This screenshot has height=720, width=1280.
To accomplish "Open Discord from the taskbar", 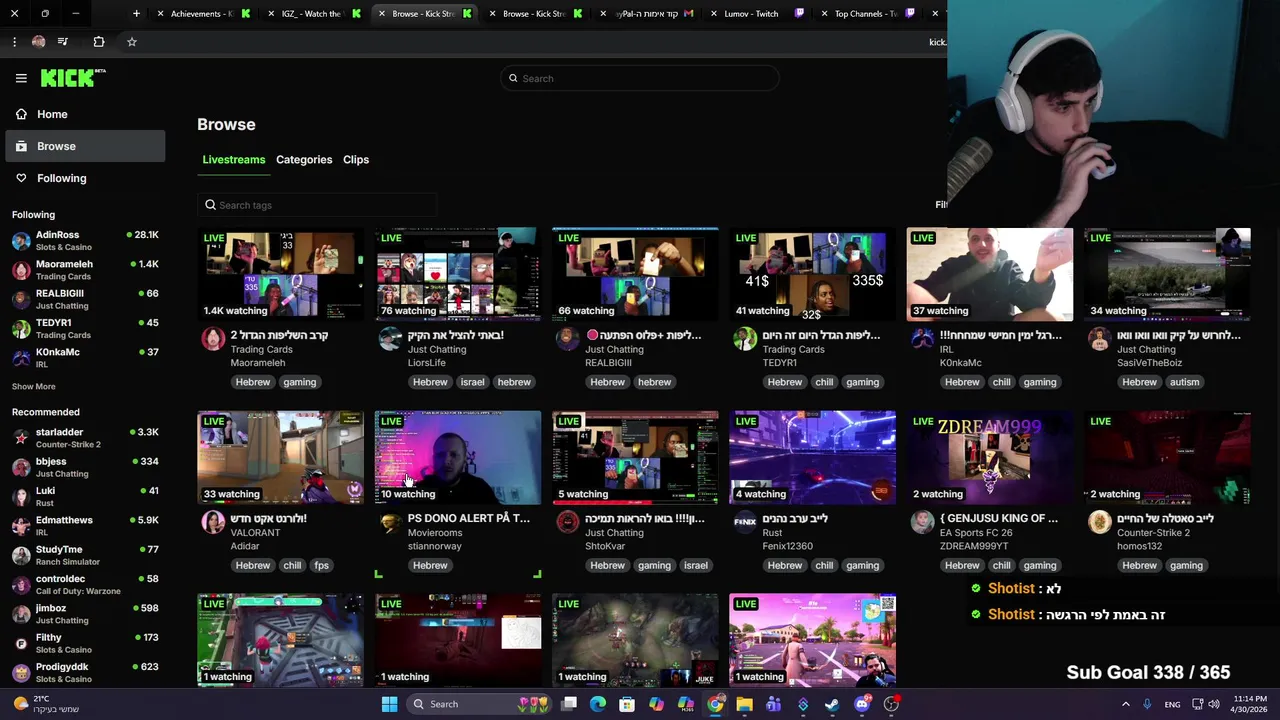I will [862, 704].
